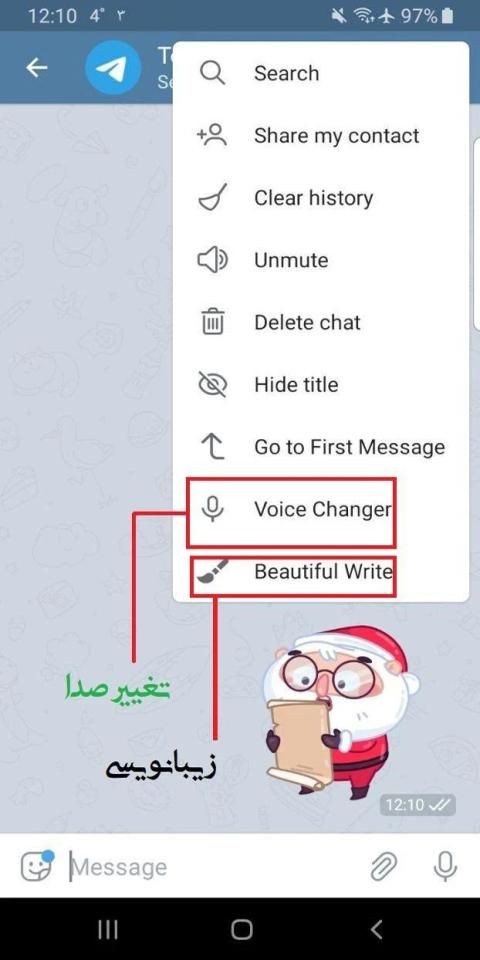The width and height of the screenshot is (480, 960).
Task: Focus the Message input field
Action: click(214, 866)
